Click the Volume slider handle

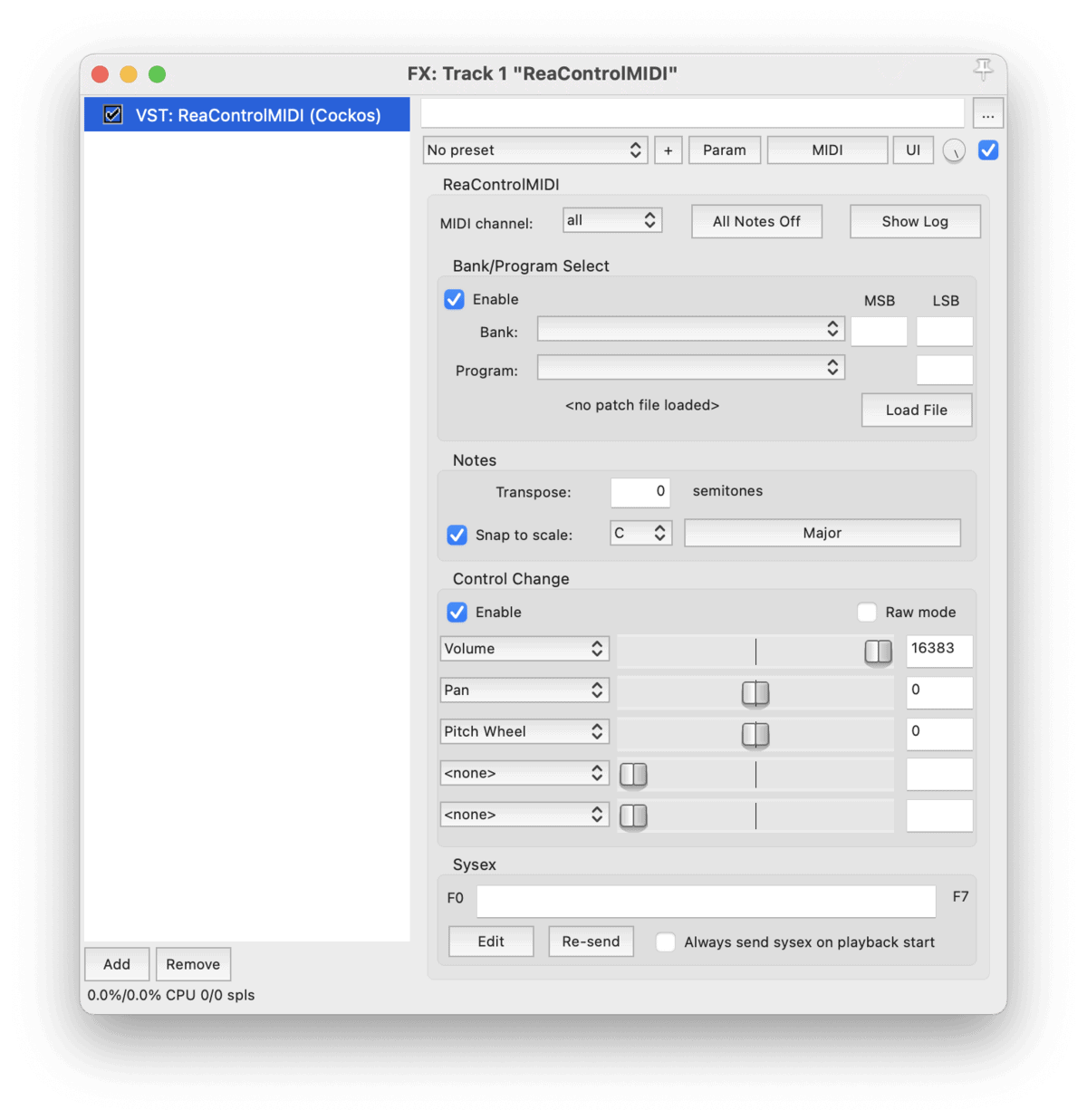point(879,652)
